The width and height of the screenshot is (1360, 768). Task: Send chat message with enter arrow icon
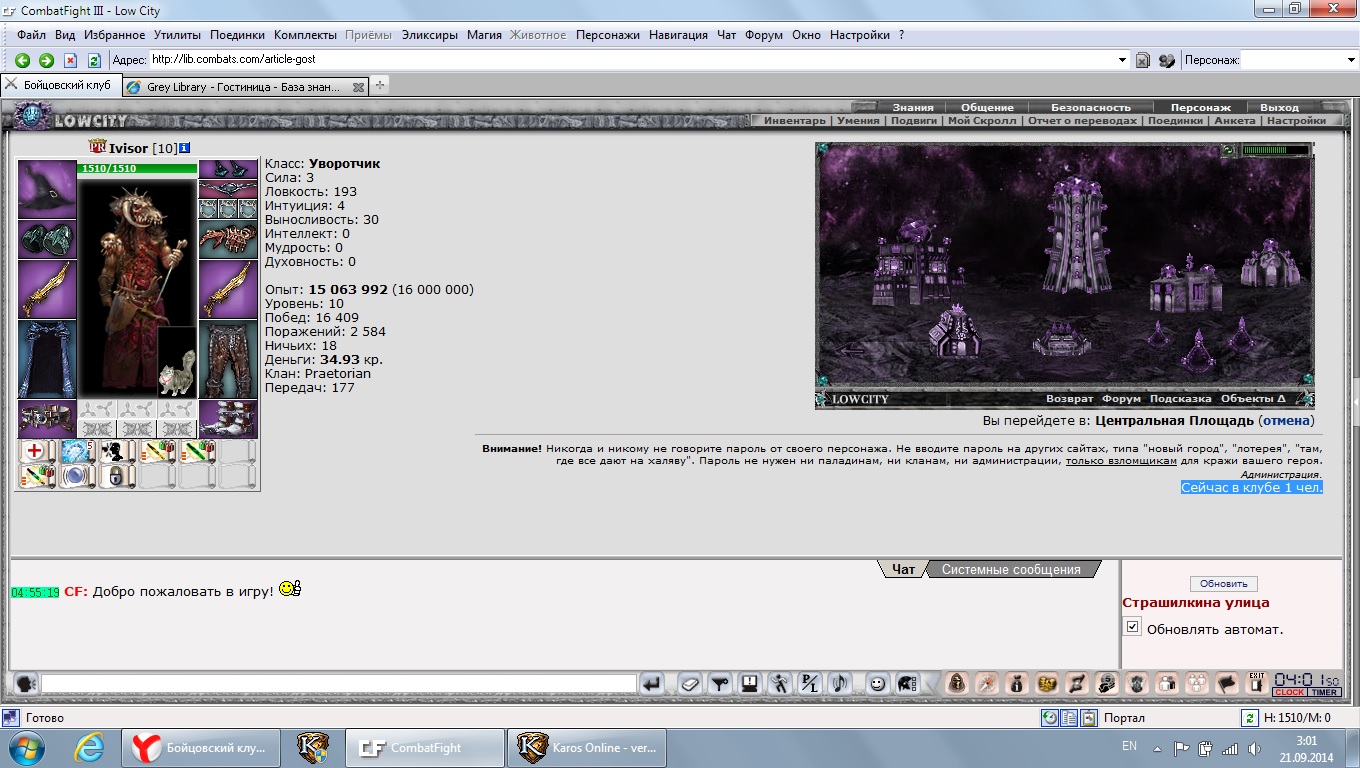coord(652,684)
